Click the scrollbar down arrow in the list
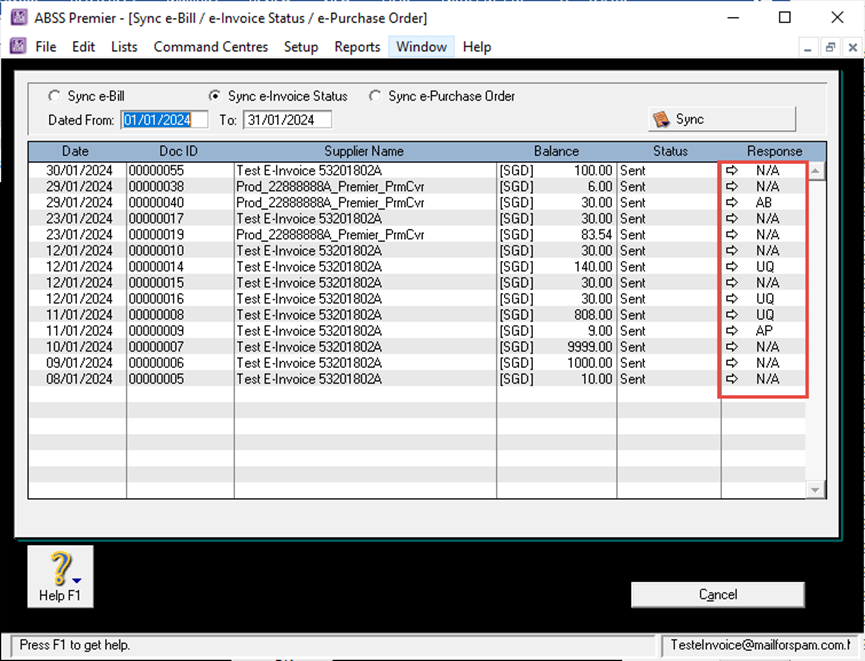This screenshot has width=865, height=661. [x=815, y=489]
